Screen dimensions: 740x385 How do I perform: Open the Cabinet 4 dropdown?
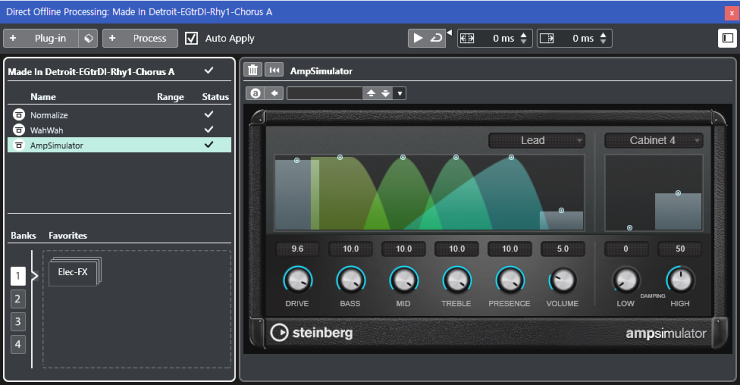[x=654, y=140]
